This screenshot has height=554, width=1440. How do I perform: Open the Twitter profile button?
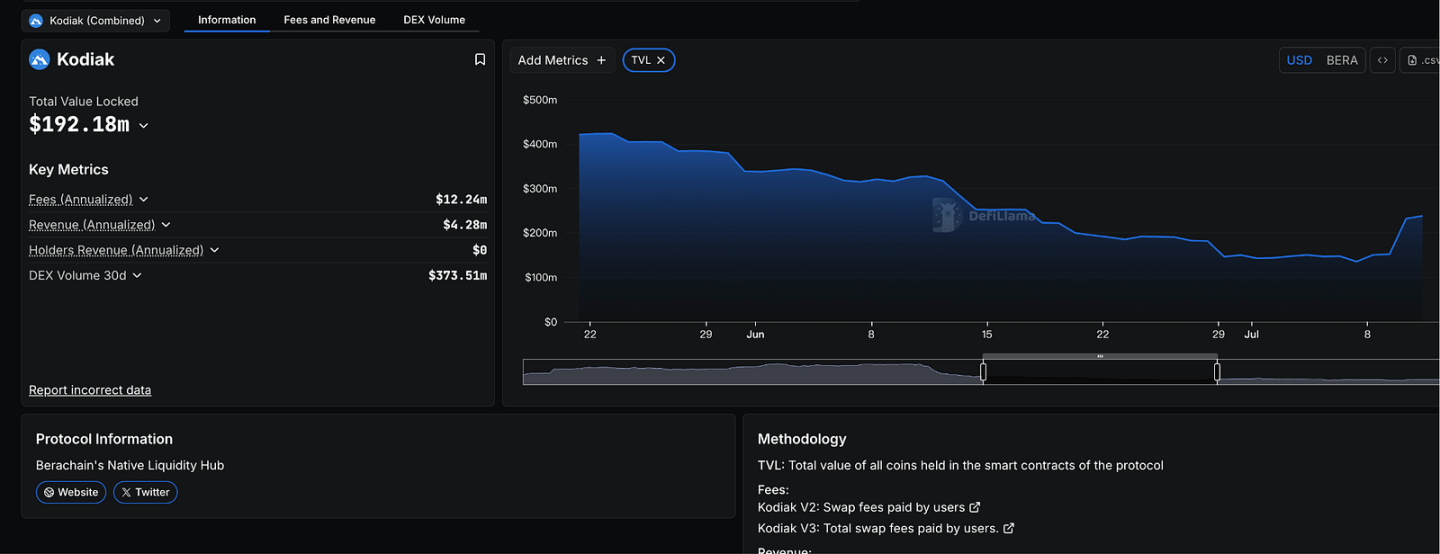pos(145,492)
